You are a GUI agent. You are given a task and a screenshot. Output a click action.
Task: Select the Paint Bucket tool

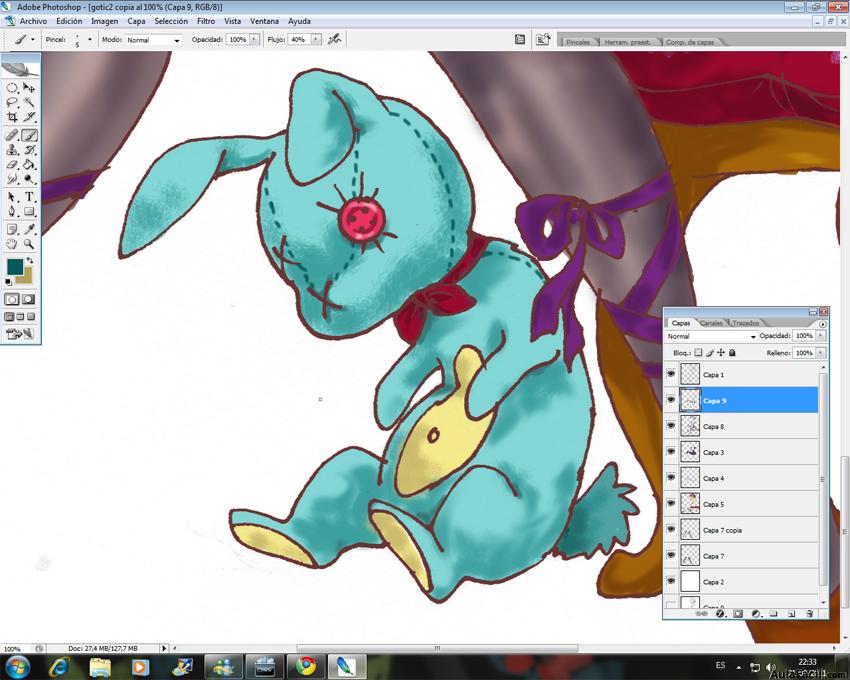[x=29, y=164]
